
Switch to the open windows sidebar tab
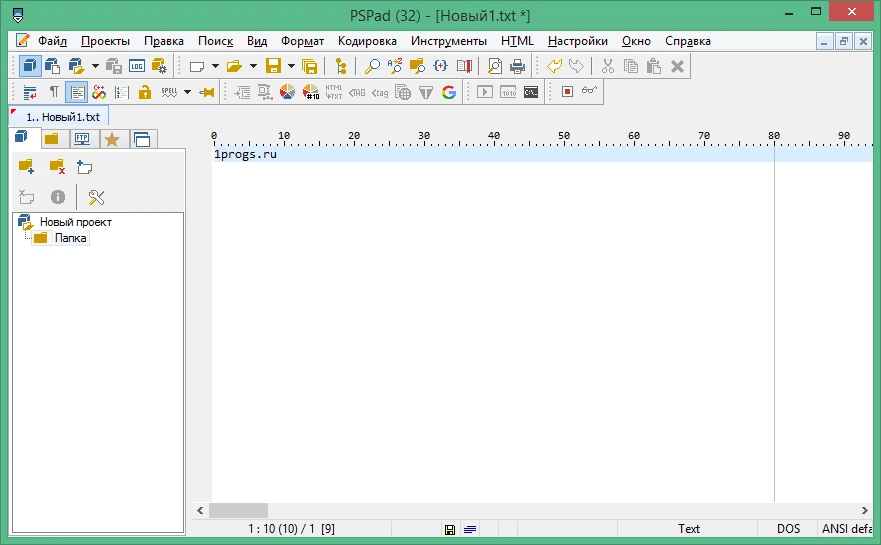point(142,139)
